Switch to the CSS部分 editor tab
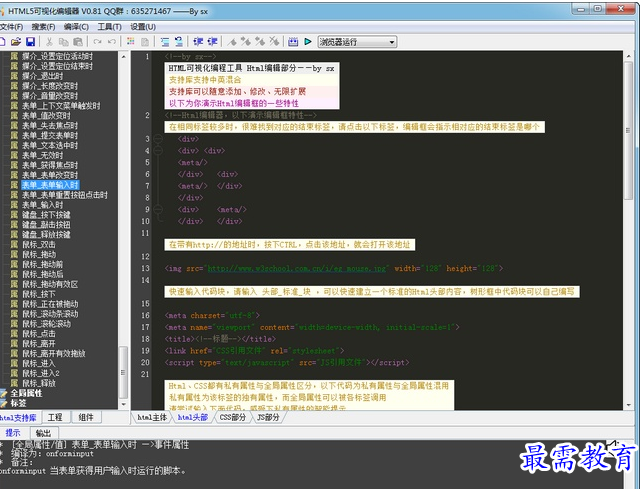This screenshot has height=489, width=644. point(232,418)
